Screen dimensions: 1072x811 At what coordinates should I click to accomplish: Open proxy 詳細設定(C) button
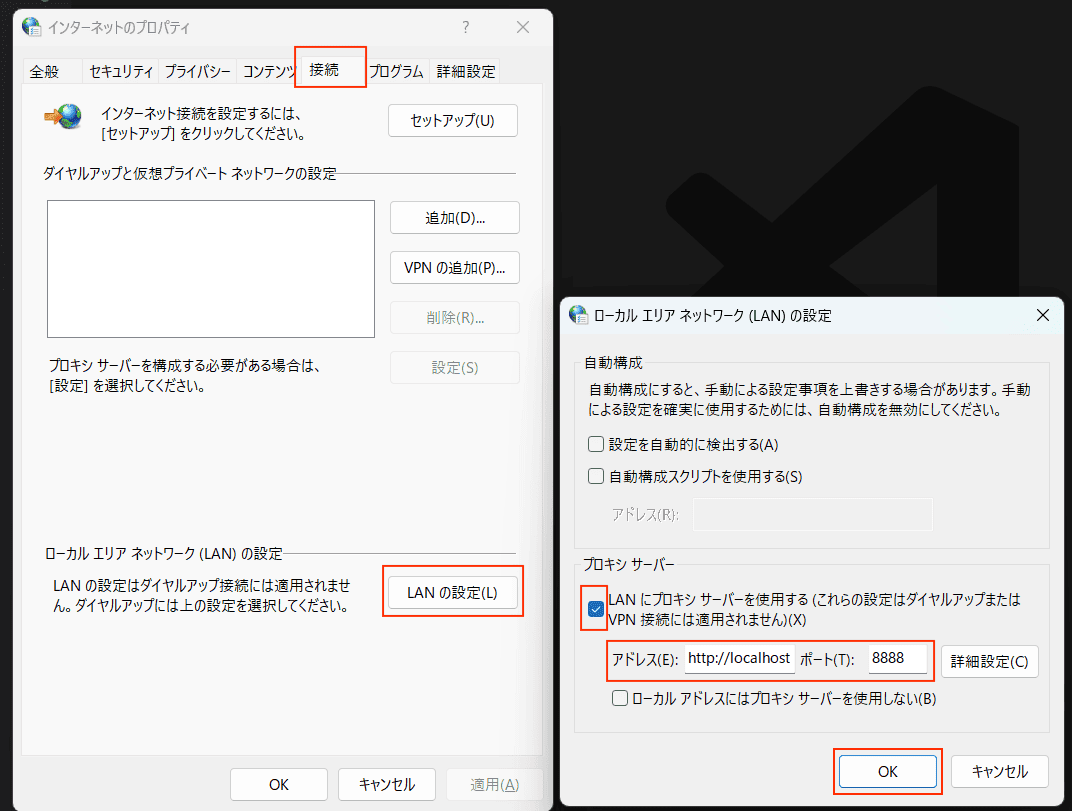click(x=989, y=661)
